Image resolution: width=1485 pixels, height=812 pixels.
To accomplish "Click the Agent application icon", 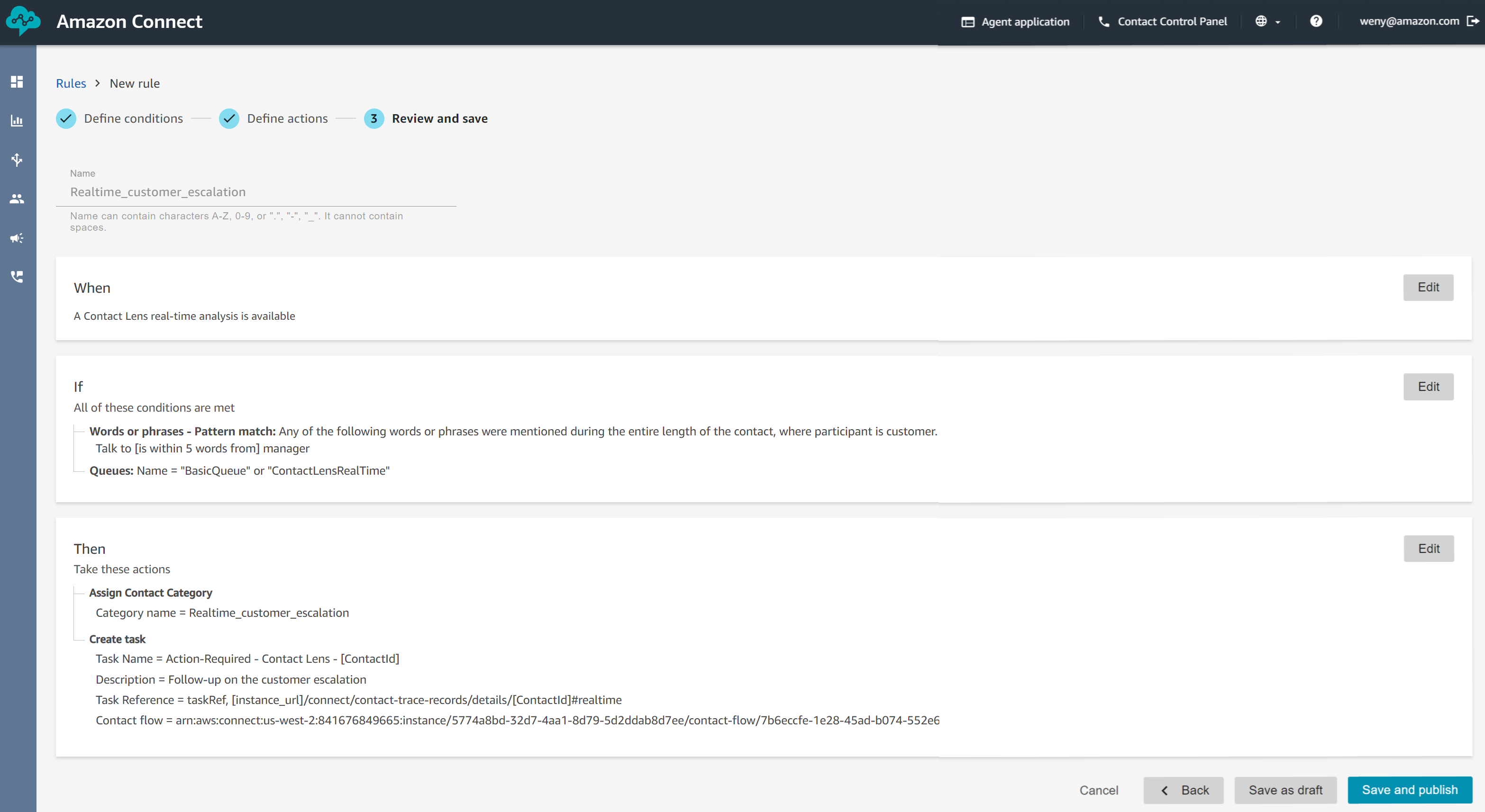I will 966,22.
